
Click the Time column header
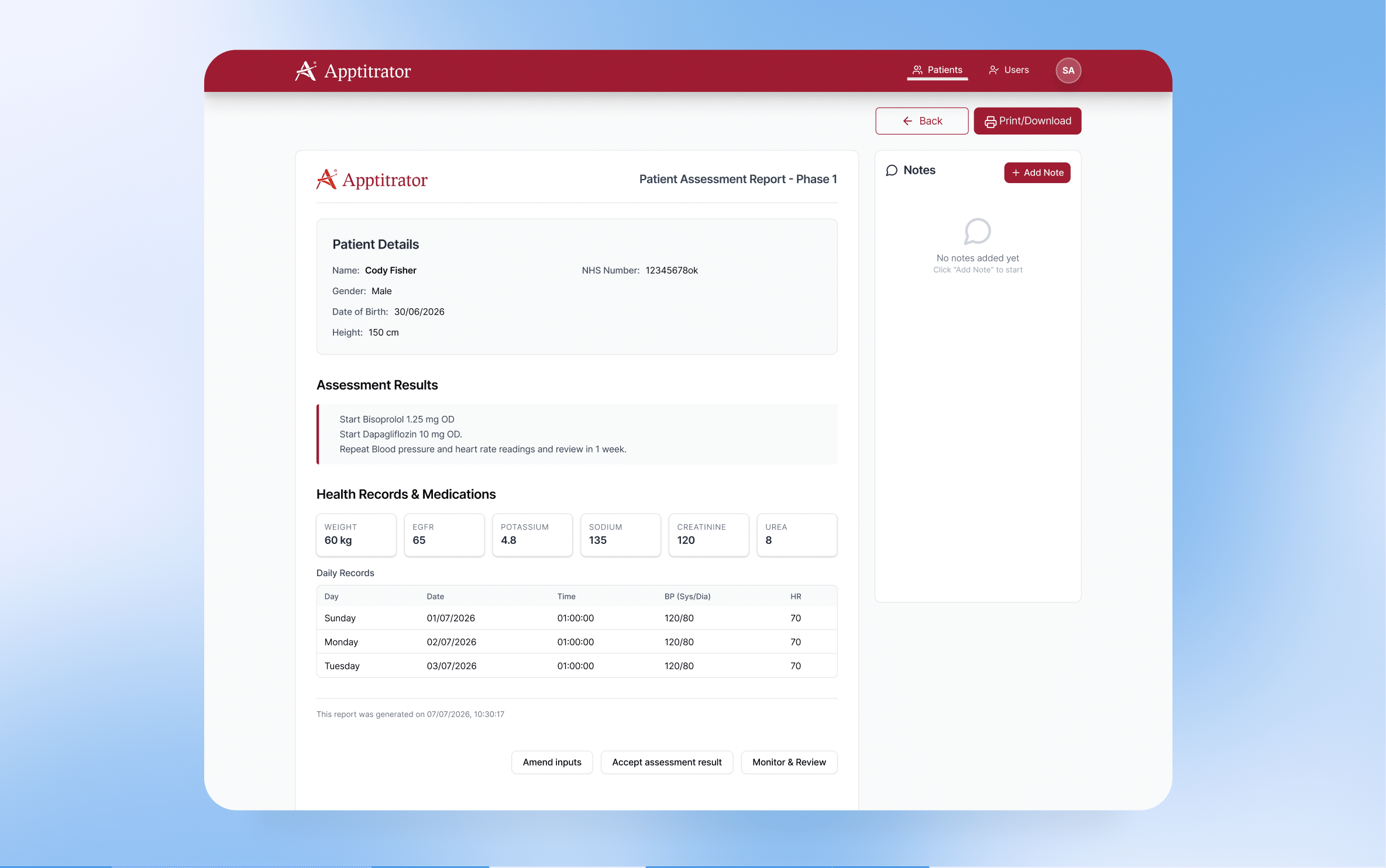[x=566, y=597]
